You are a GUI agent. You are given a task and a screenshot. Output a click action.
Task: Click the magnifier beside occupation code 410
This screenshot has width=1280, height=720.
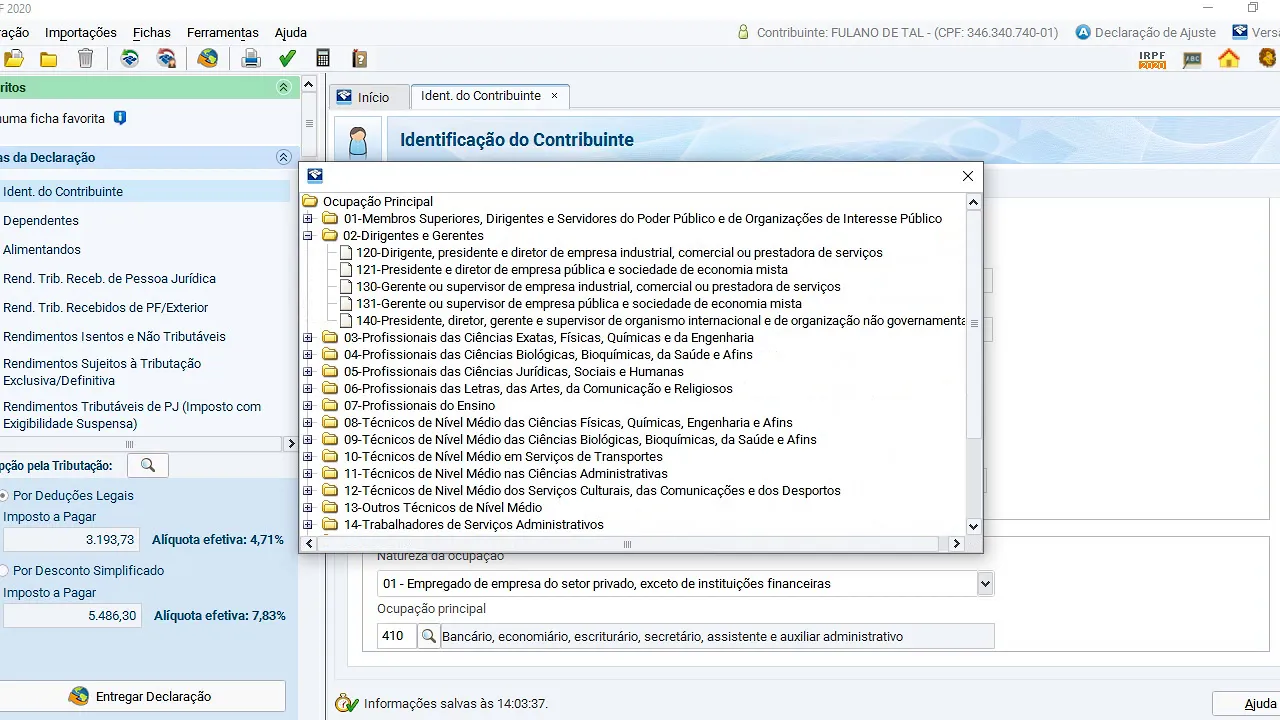coord(428,636)
